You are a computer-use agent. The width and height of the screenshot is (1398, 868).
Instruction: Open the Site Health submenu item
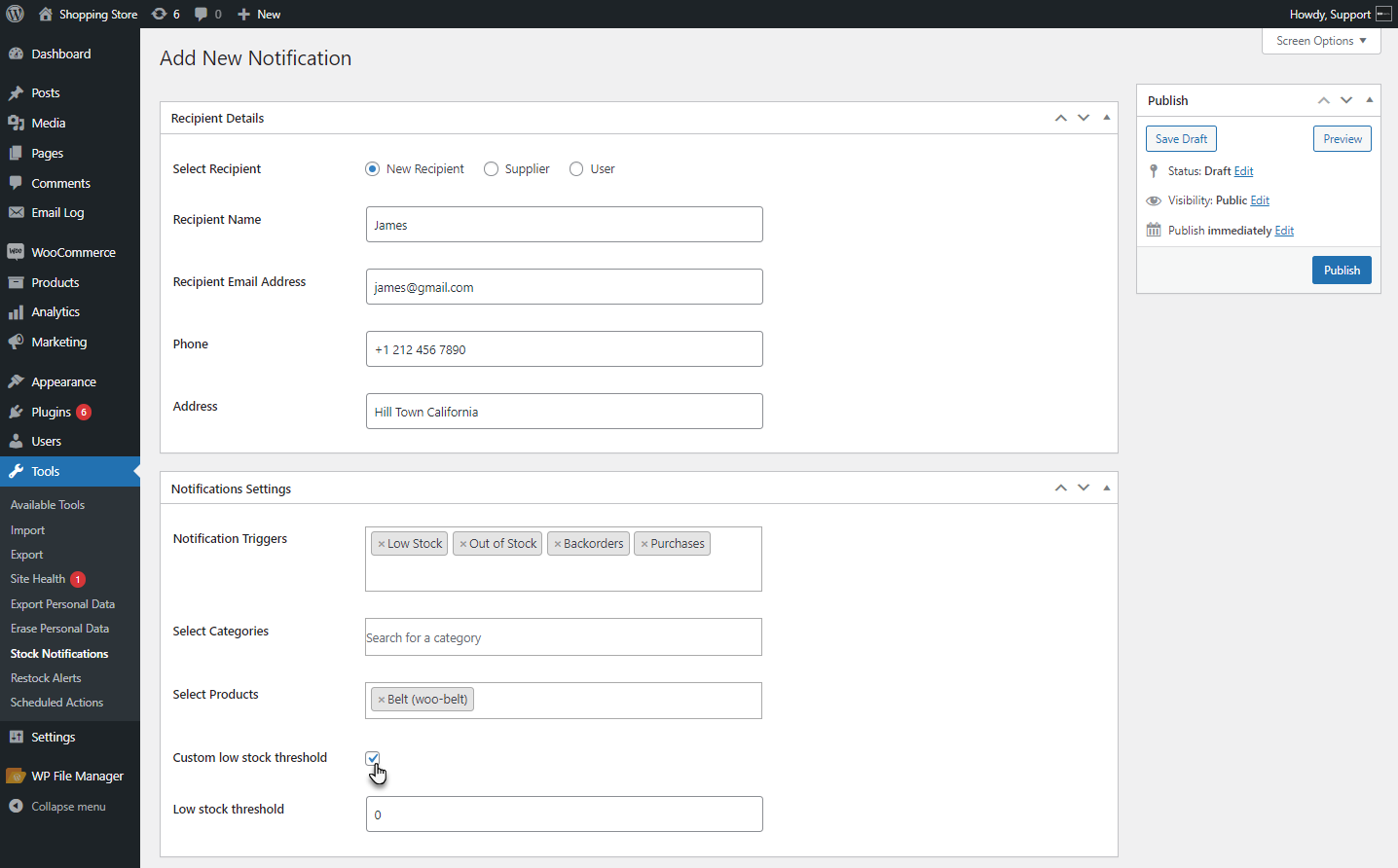coord(38,579)
